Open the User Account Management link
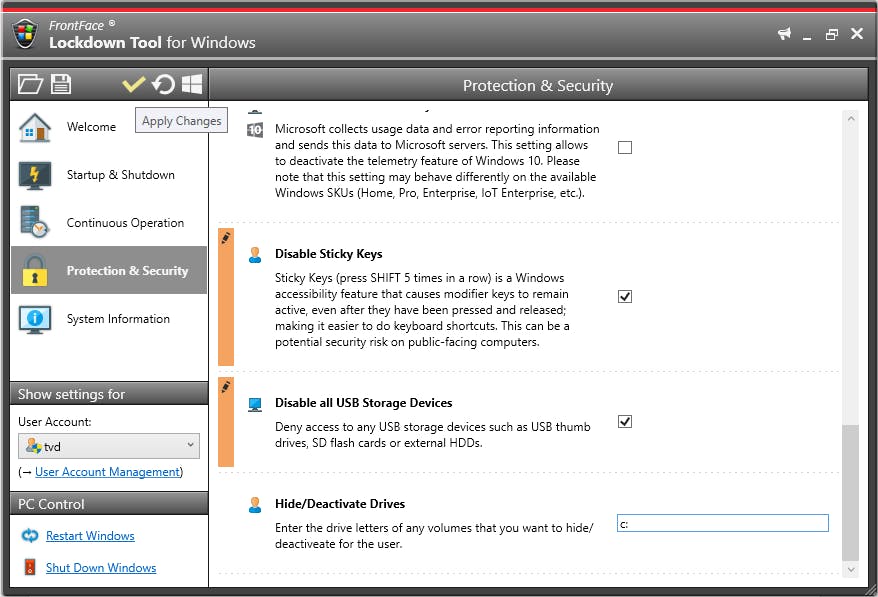 pos(108,472)
